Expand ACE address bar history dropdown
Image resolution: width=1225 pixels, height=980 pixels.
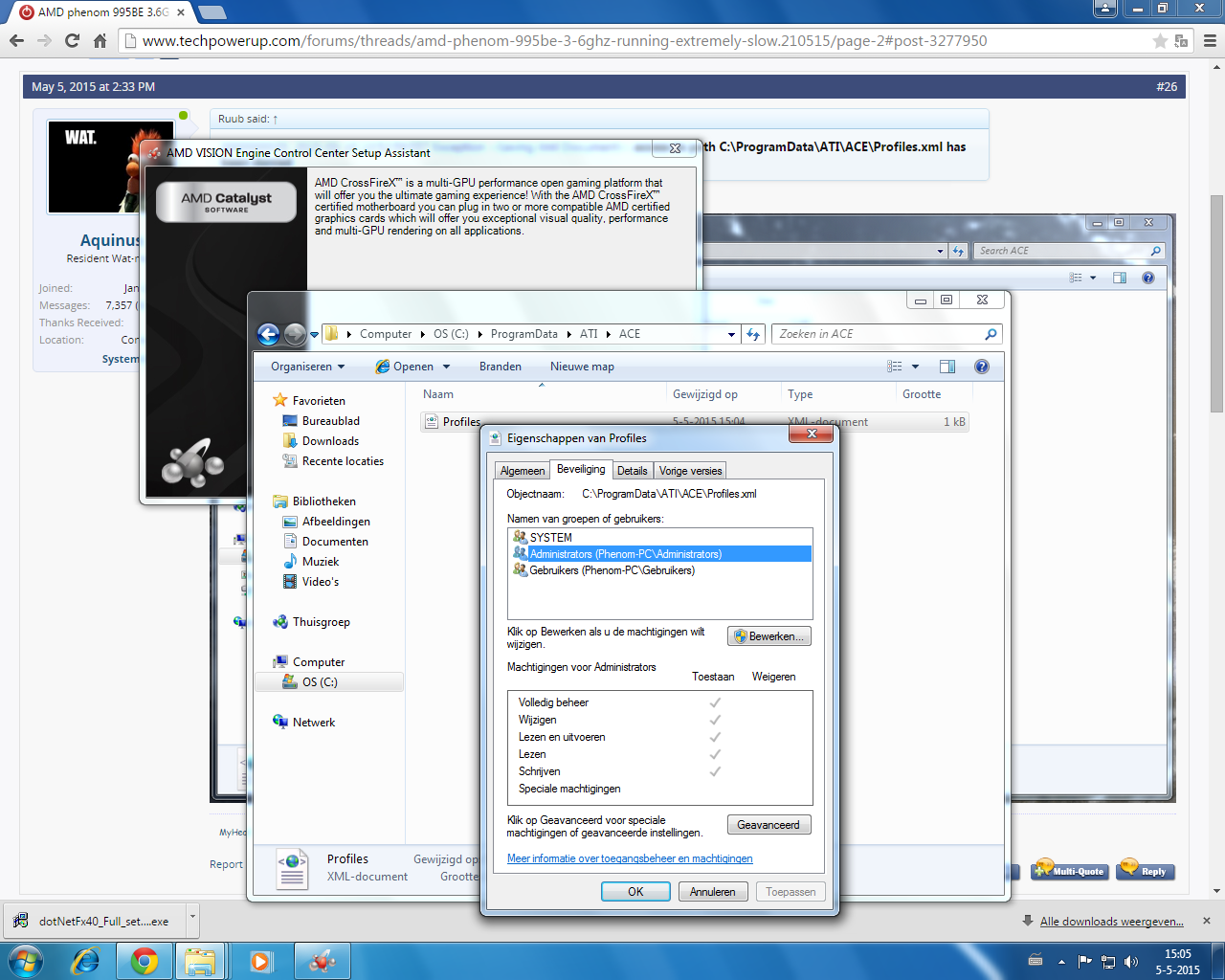pyautogui.click(x=731, y=334)
